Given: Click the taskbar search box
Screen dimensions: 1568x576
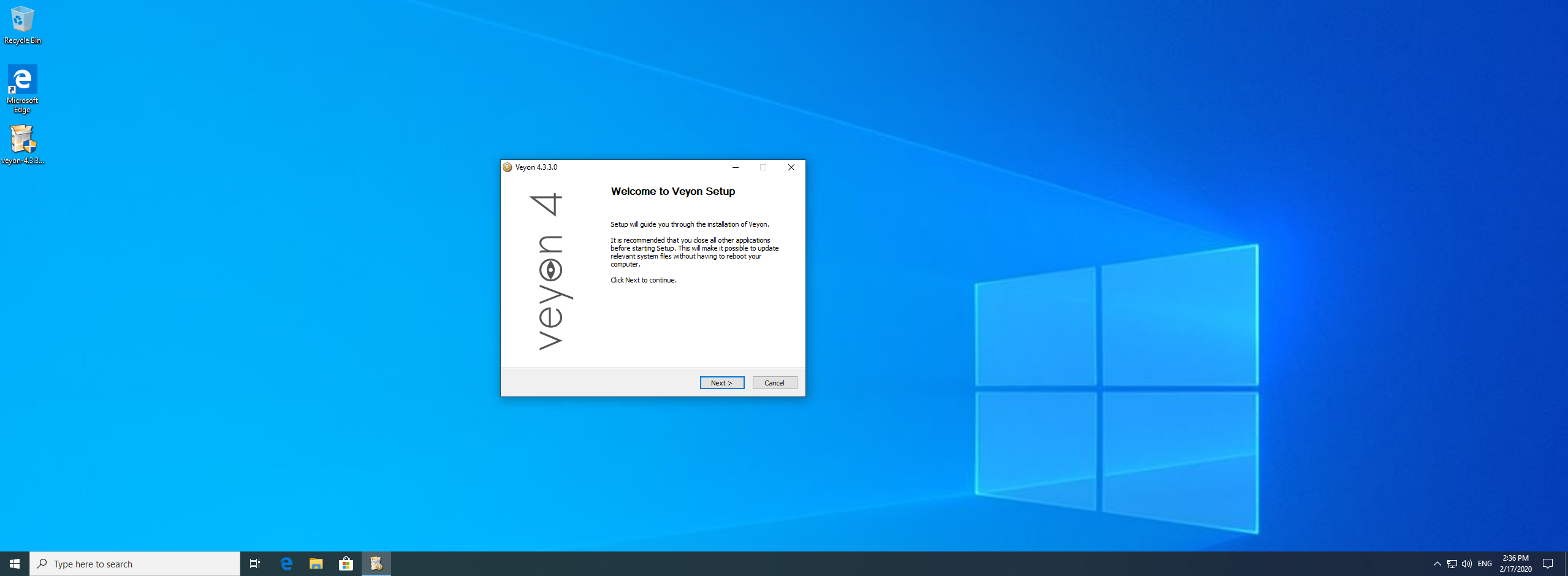Looking at the screenshot, I should tap(135, 564).
